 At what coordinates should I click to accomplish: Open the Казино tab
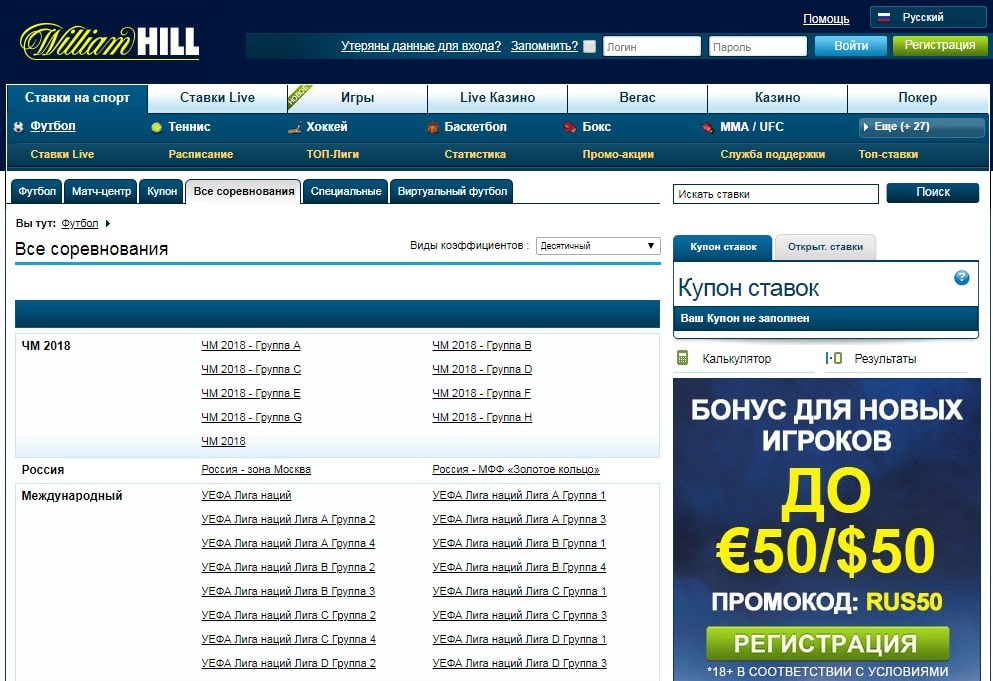pyautogui.click(x=777, y=98)
